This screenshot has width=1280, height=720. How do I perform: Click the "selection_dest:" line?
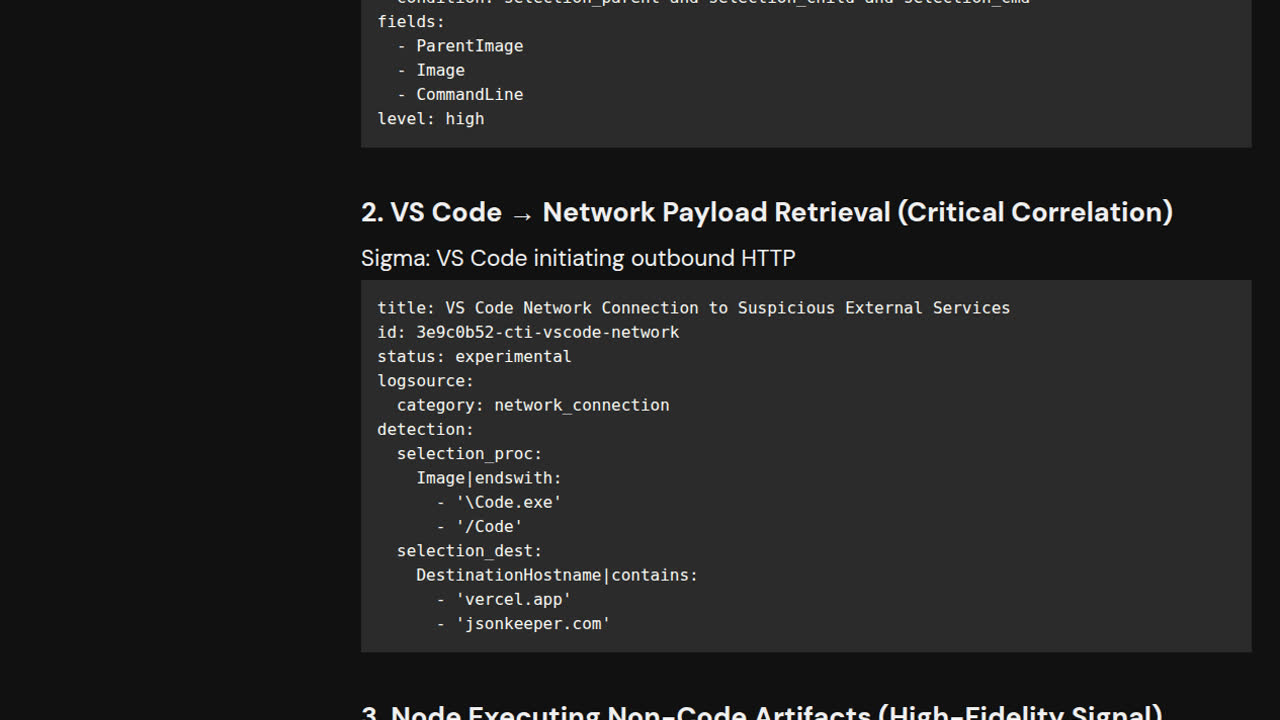pyautogui.click(x=470, y=551)
